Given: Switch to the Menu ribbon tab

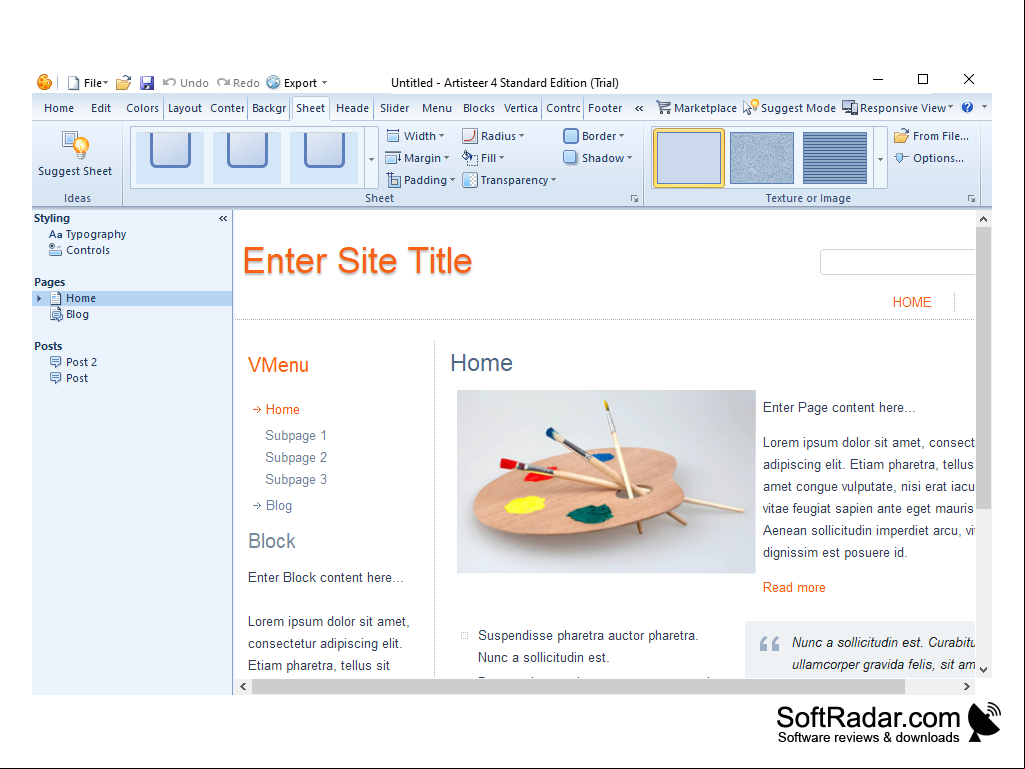Looking at the screenshot, I should coord(437,108).
